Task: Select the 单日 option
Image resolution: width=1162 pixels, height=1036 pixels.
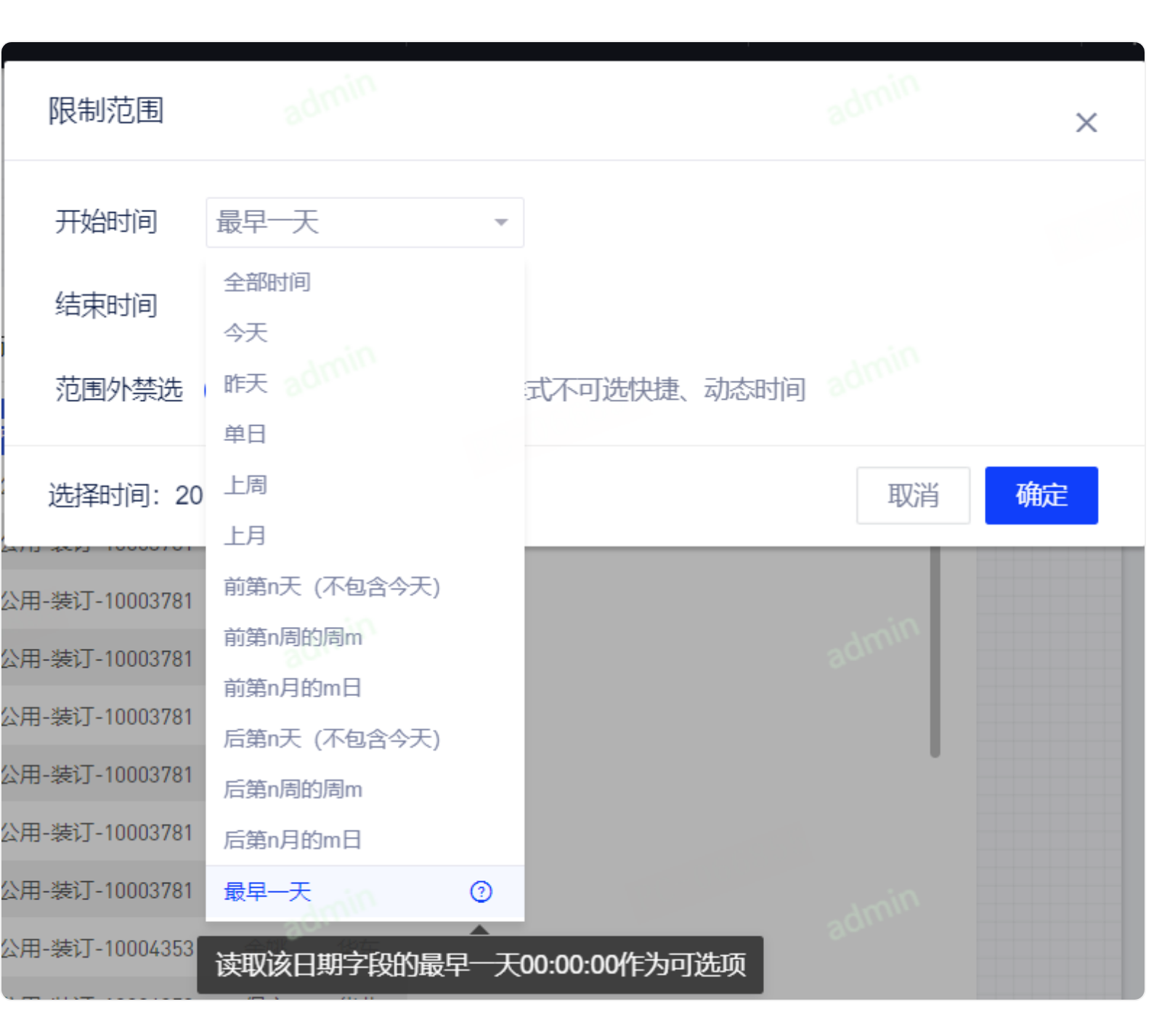Action: click(245, 434)
